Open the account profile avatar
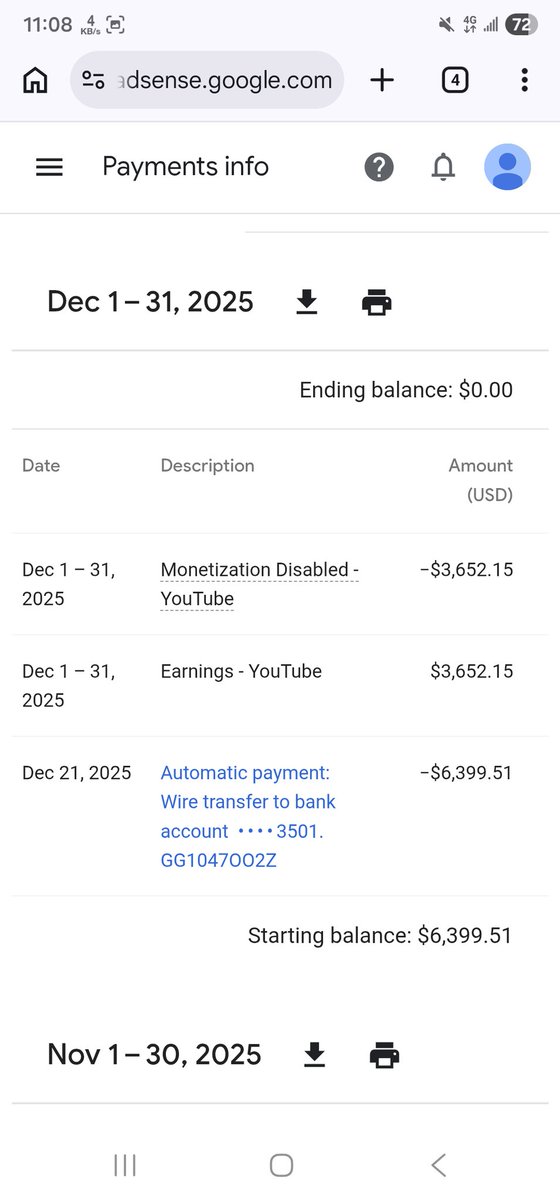 (508, 167)
